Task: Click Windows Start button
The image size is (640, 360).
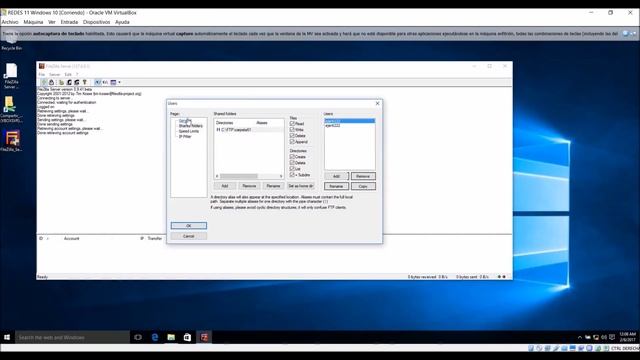Action: 7,337
